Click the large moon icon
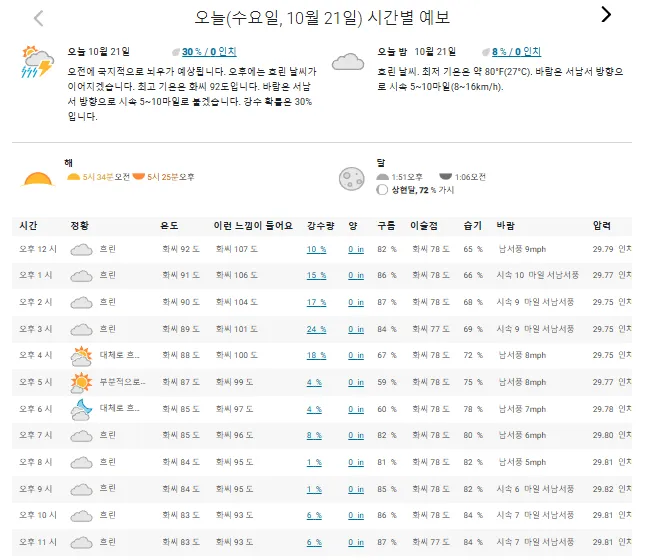Viewport: 657px width, 560px height. (352, 179)
